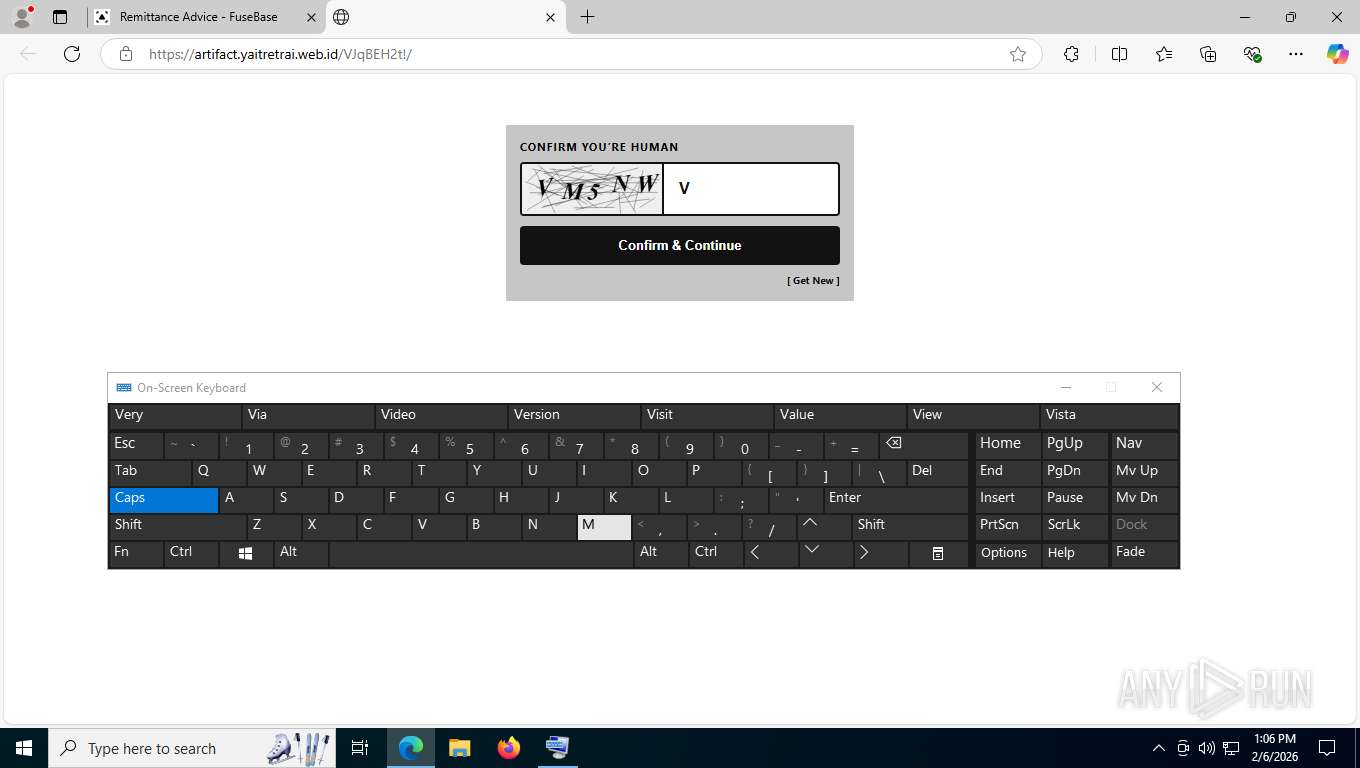Click the right arrow key
The height and width of the screenshot is (768, 1360).
tap(880, 554)
